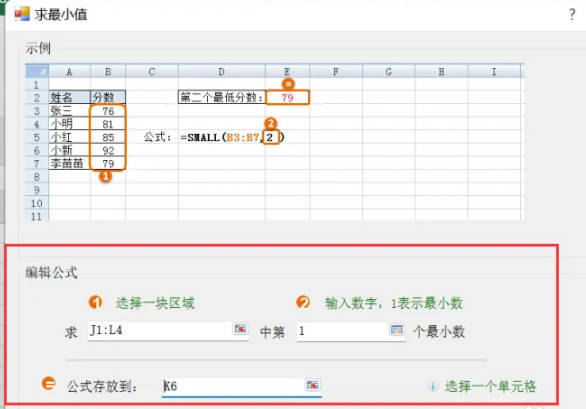Image resolution: width=586 pixels, height=409 pixels.
Task: Click the 公式： label in the example
Action: (158, 137)
